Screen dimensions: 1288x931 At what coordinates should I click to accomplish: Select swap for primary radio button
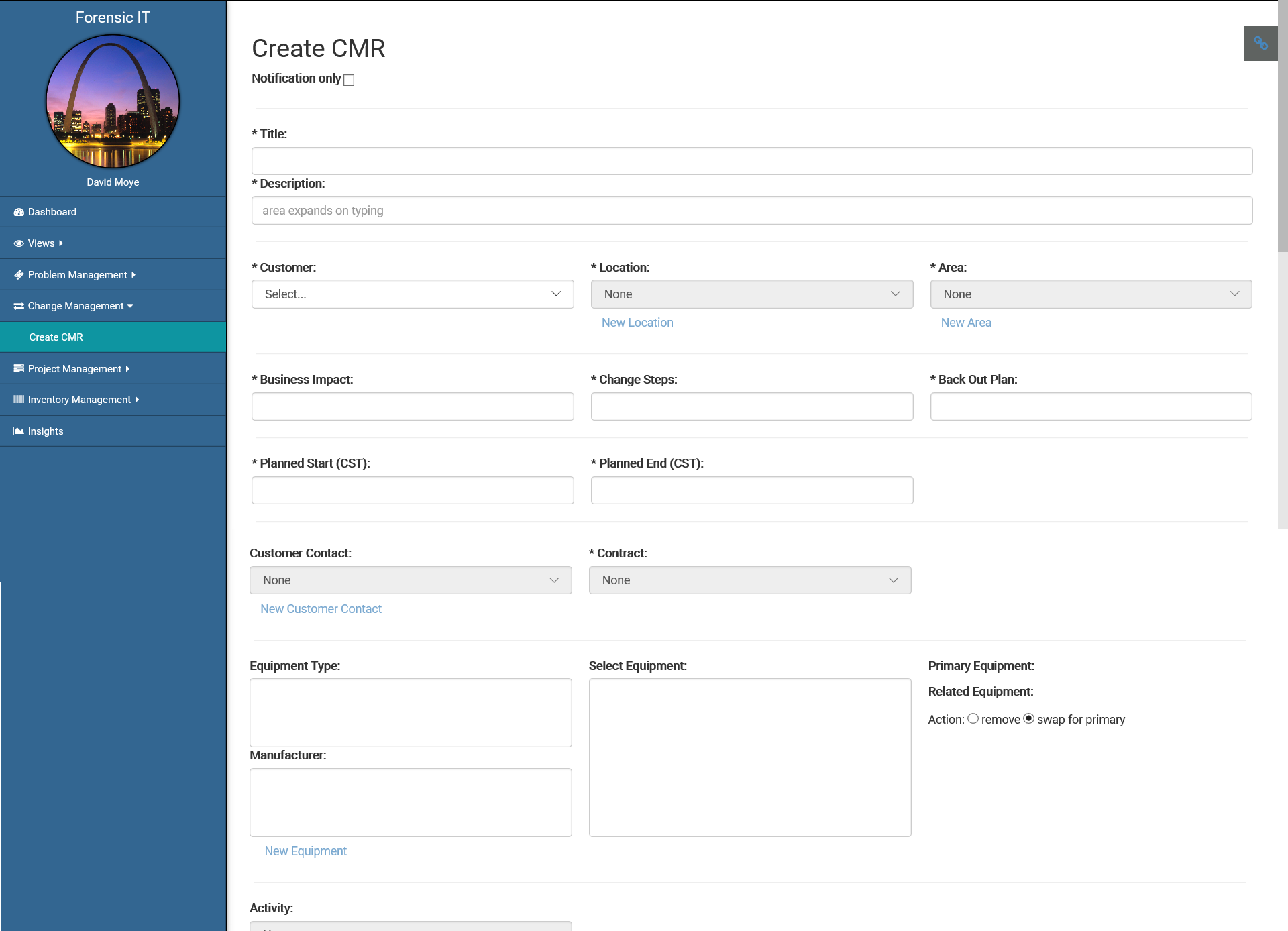click(1028, 718)
